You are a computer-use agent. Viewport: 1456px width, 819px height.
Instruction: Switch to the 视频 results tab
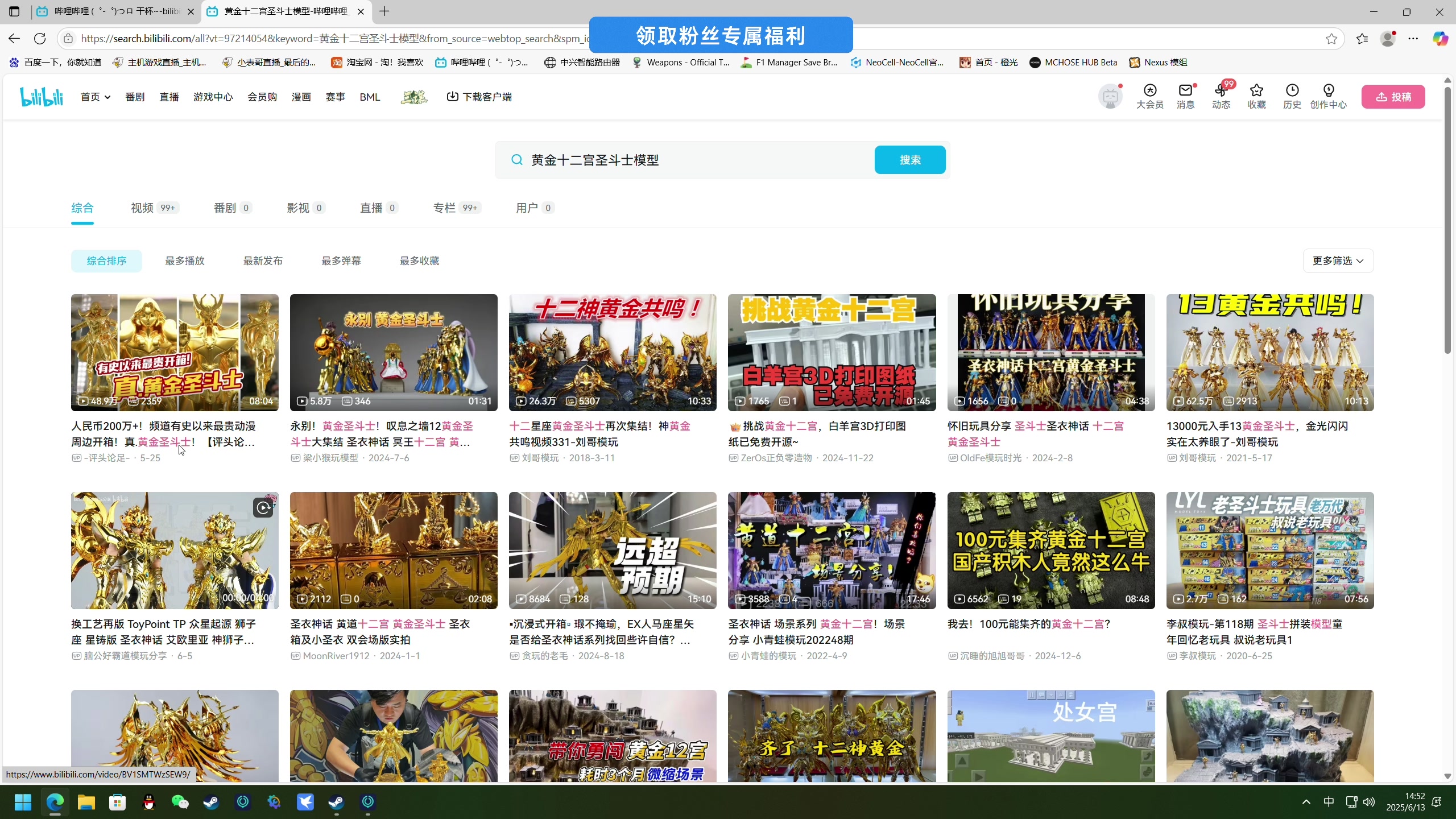point(154,208)
